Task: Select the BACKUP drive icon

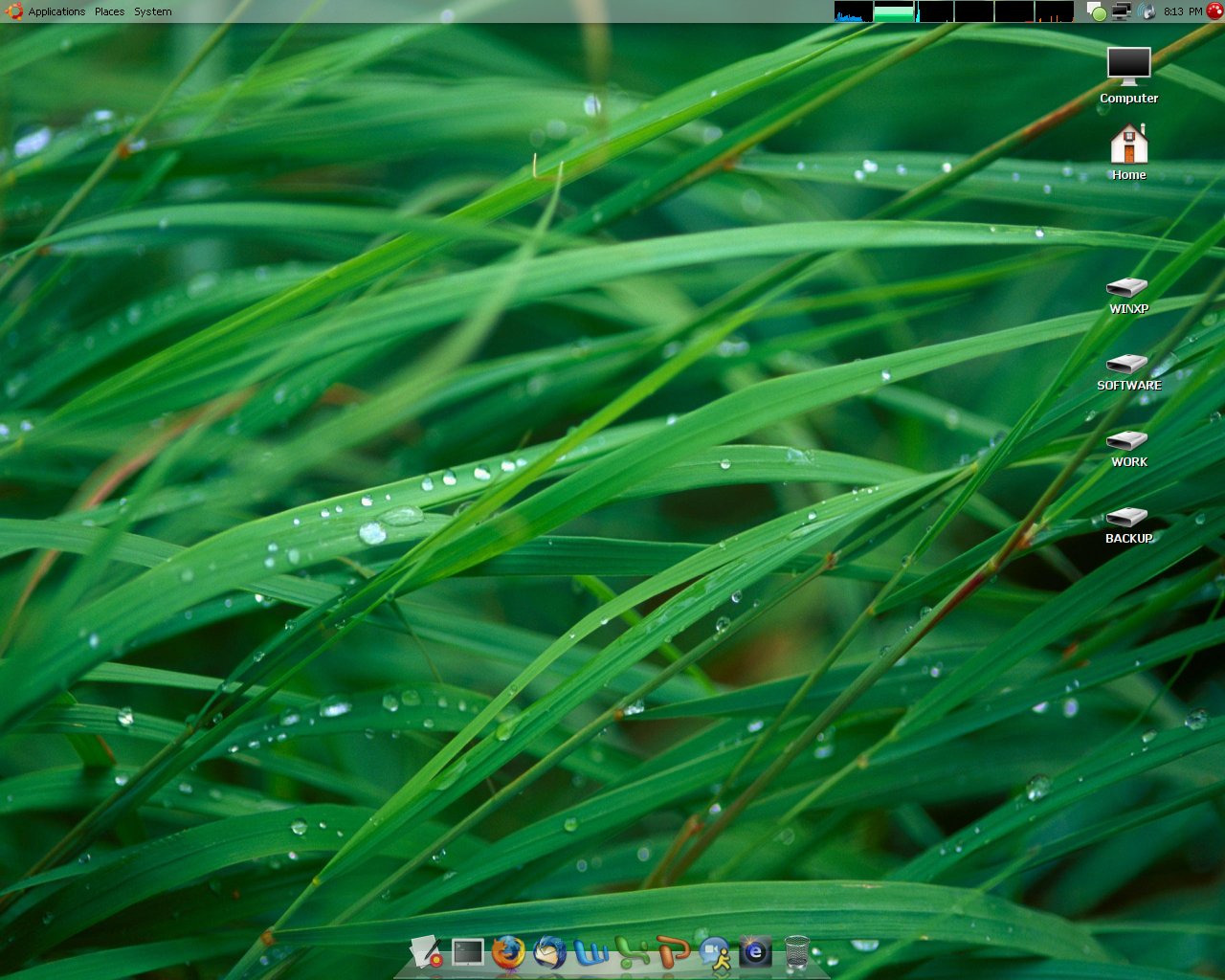Action: (x=1128, y=524)
